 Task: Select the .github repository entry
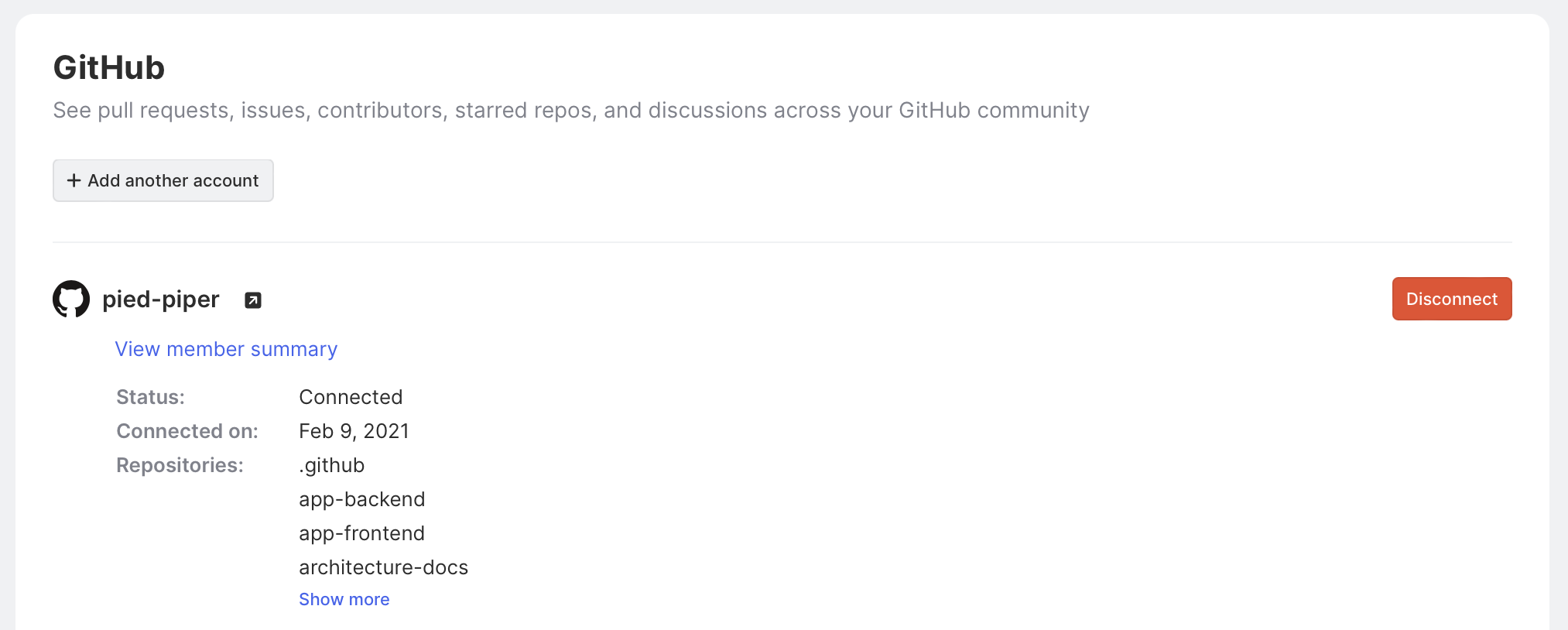pos(331,465)
